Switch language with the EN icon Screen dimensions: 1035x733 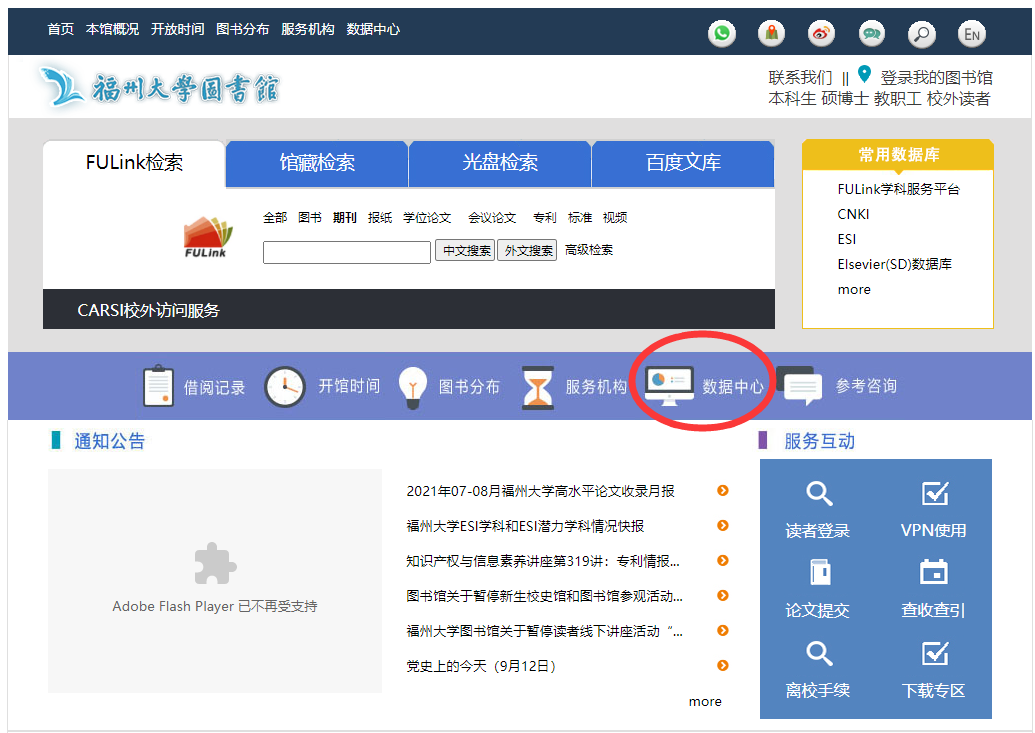click(x=971, y=33)
